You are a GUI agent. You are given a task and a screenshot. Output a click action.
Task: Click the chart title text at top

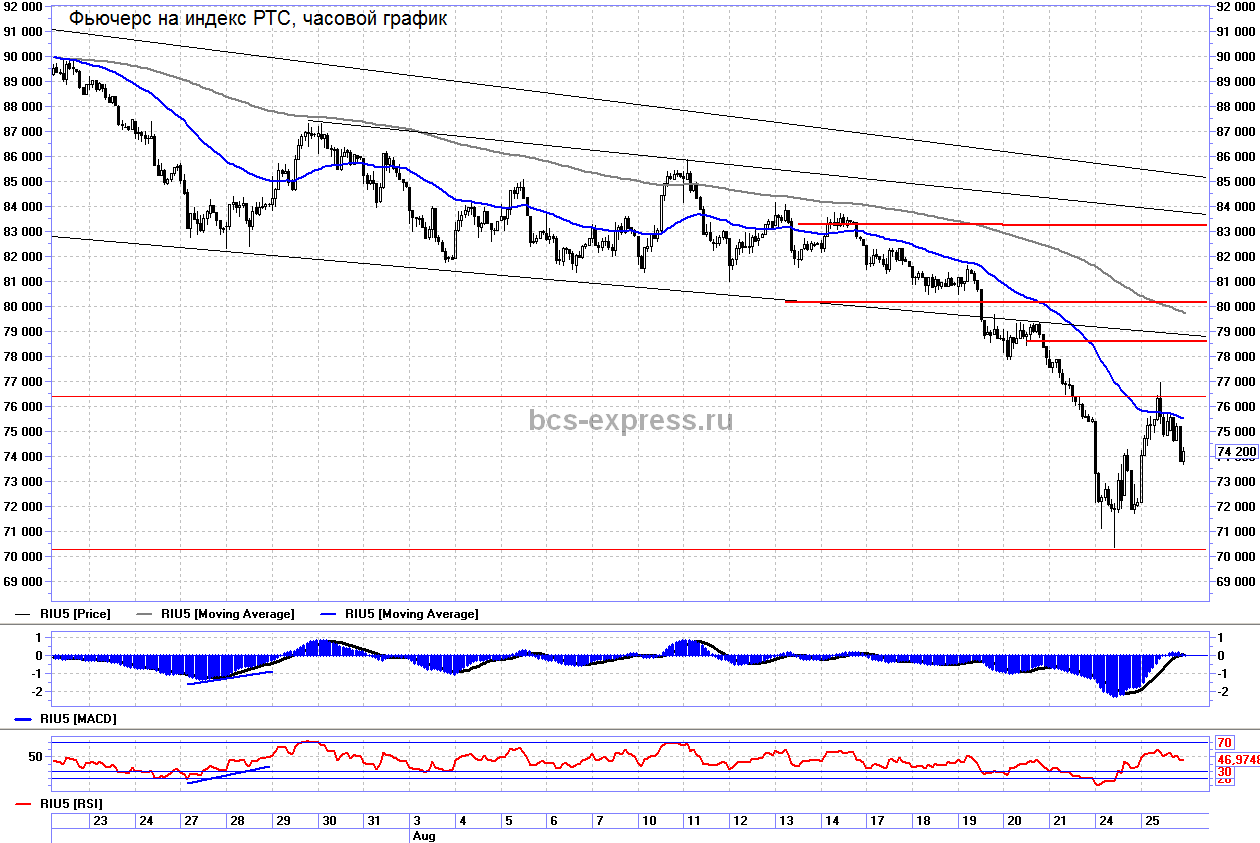click(x=258, y=18)
